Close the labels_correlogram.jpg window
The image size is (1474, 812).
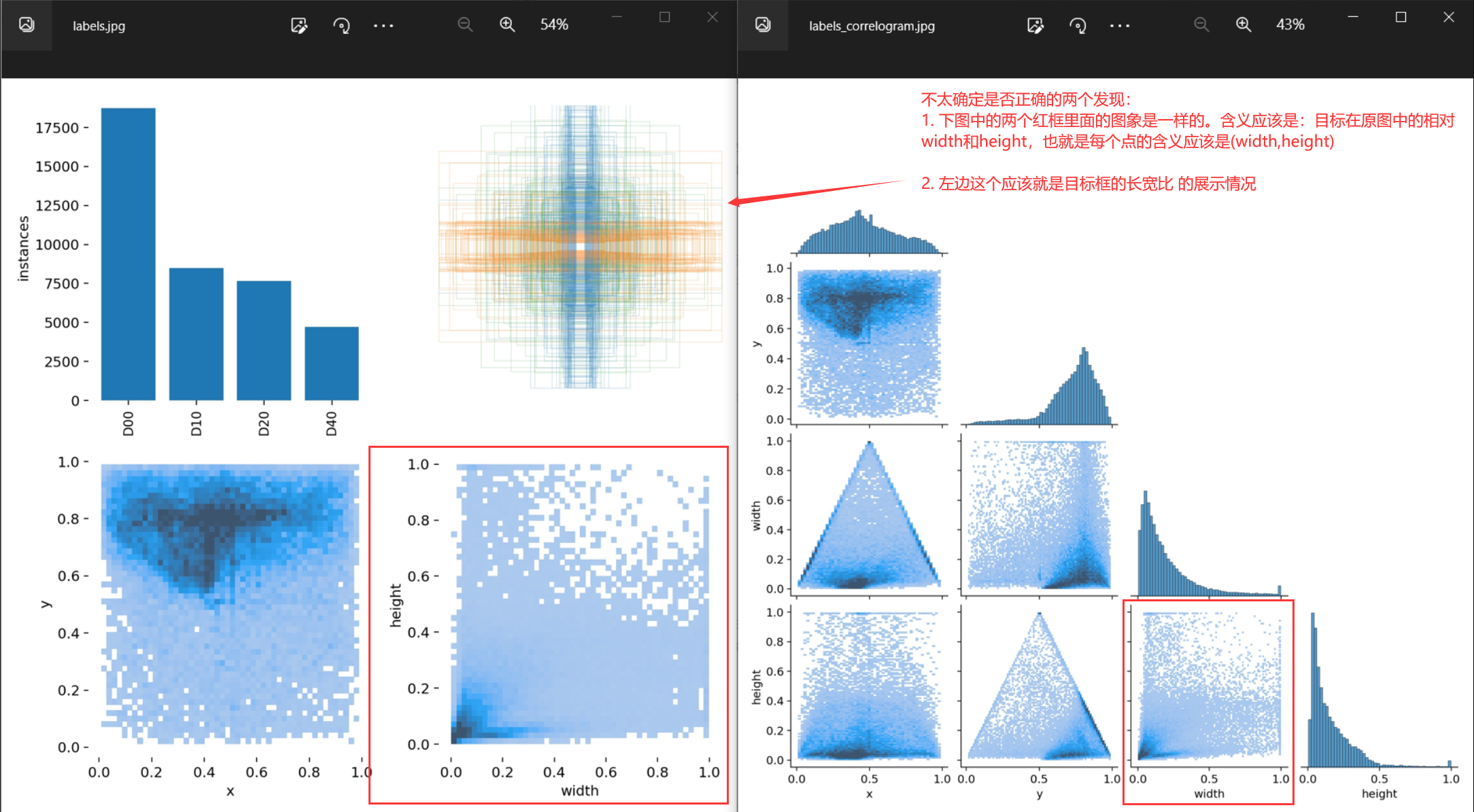pyautogui.click(x=1449, y=17)
